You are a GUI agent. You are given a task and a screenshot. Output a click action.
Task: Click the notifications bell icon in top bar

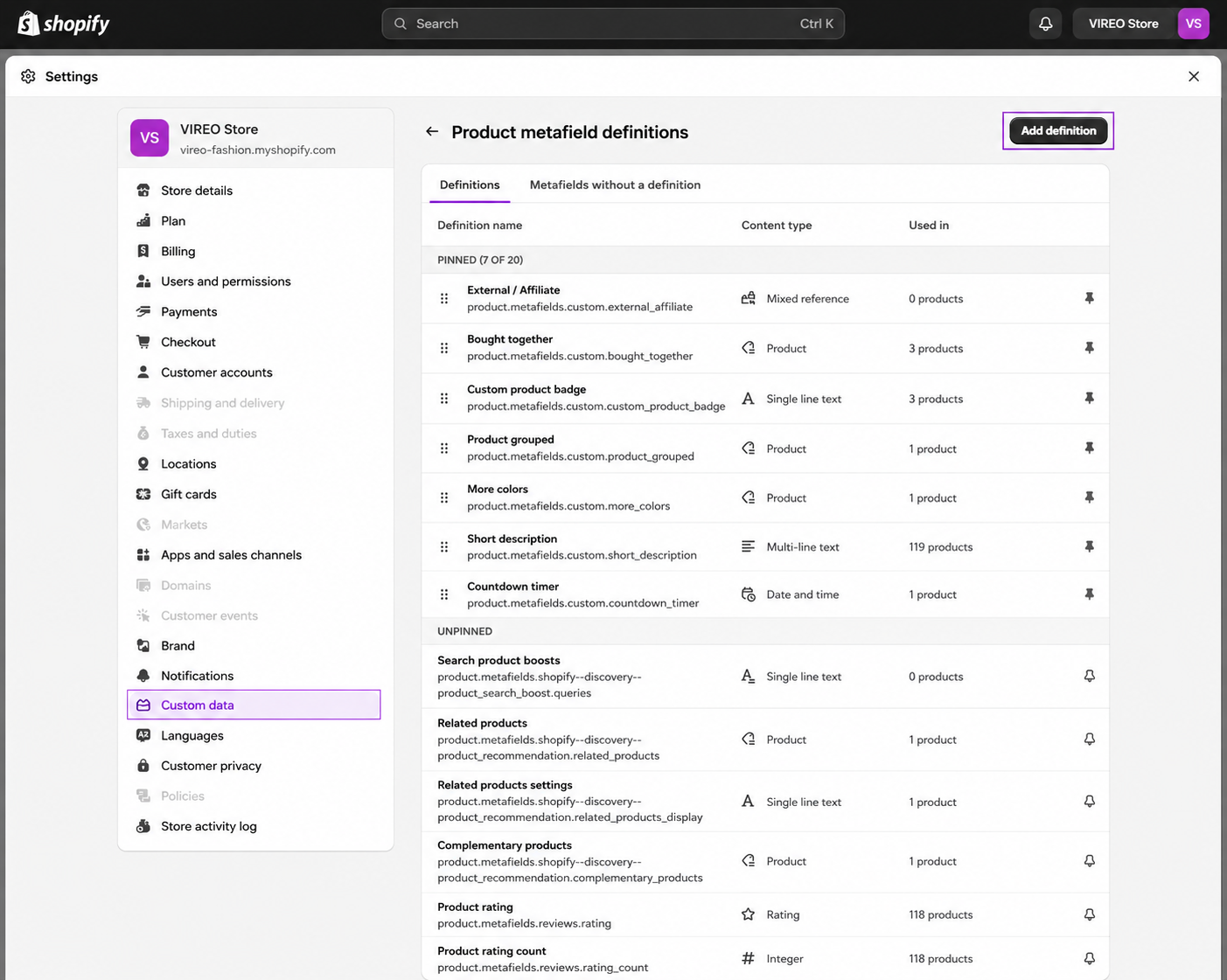(x=1045, y=24)
